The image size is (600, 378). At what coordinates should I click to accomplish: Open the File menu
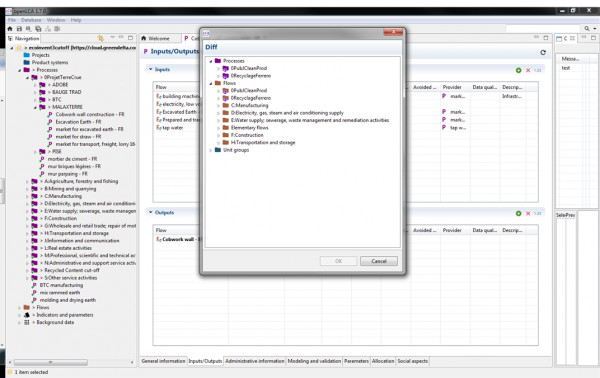(12, 20)
